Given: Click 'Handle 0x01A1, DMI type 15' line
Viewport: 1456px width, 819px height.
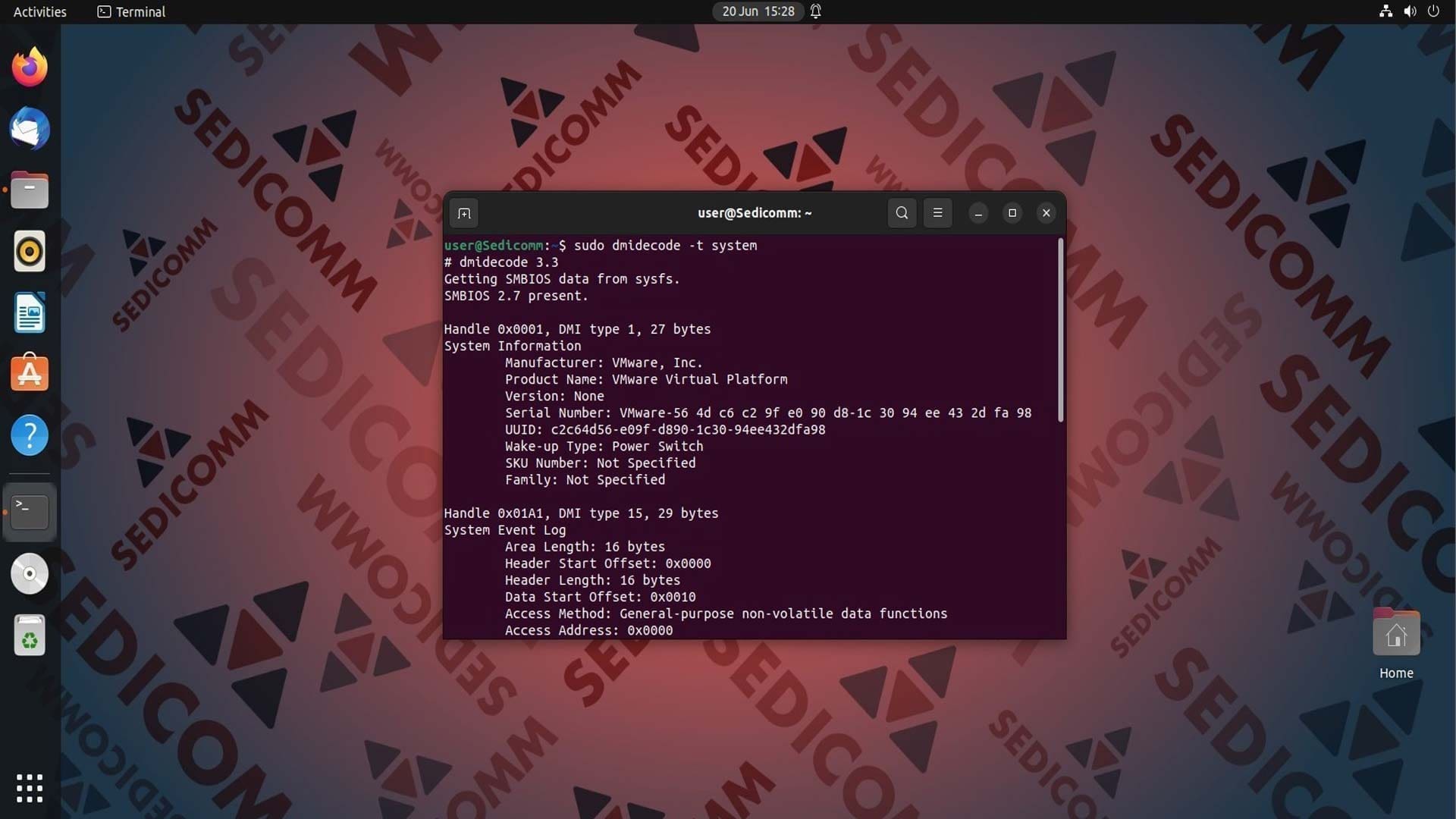Looking at the screenshot, I should point(581,513).
